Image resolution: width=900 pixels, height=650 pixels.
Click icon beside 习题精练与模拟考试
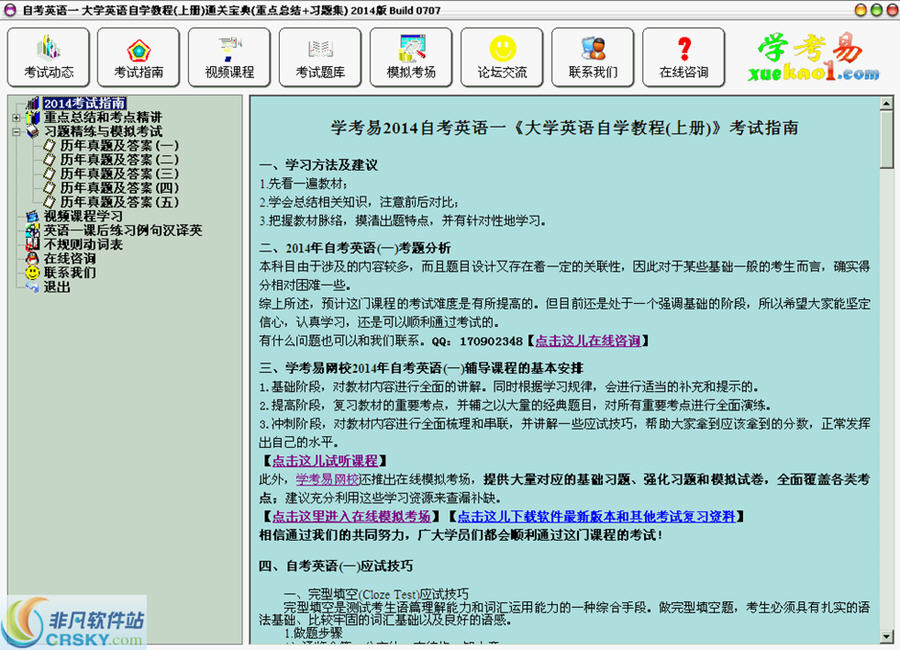33,131
